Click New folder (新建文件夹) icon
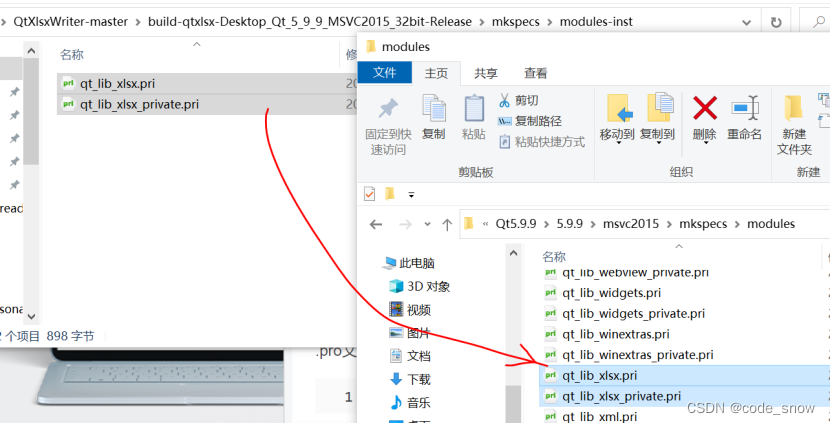This screenshot has height=424, width=830. pyautogui.click(x=793, y=108)
